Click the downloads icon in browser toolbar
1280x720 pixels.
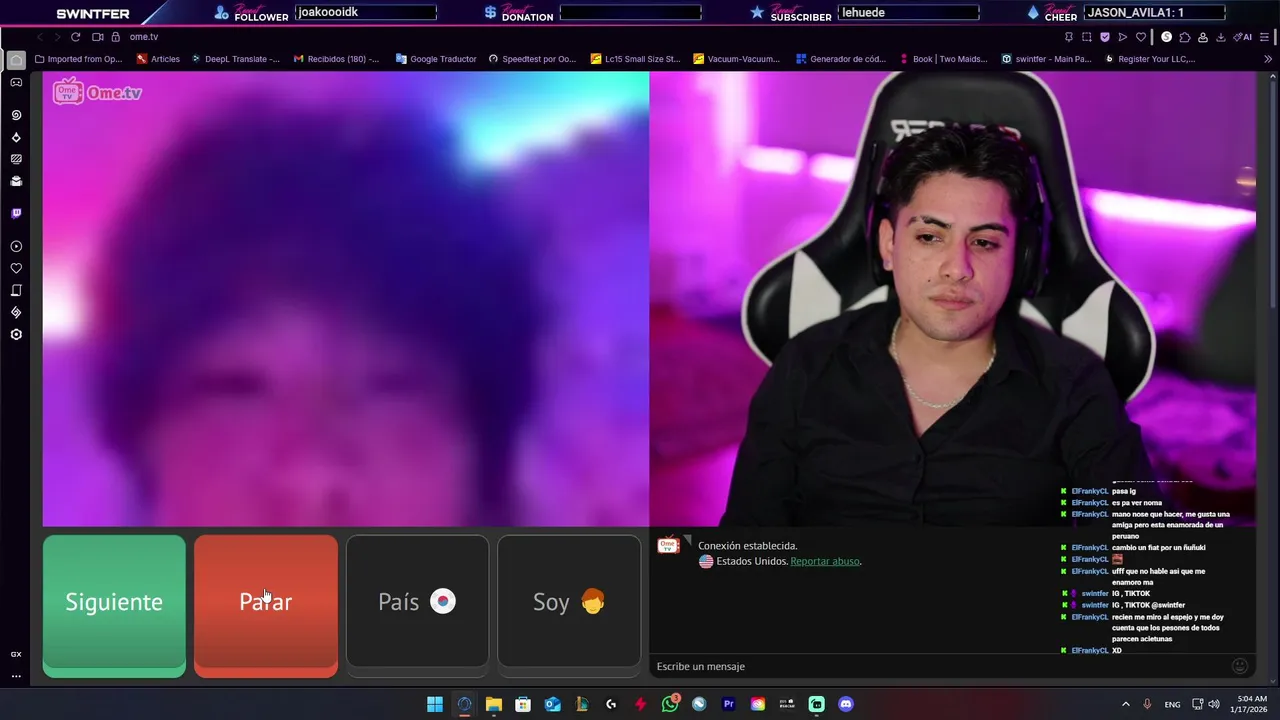1220,37
